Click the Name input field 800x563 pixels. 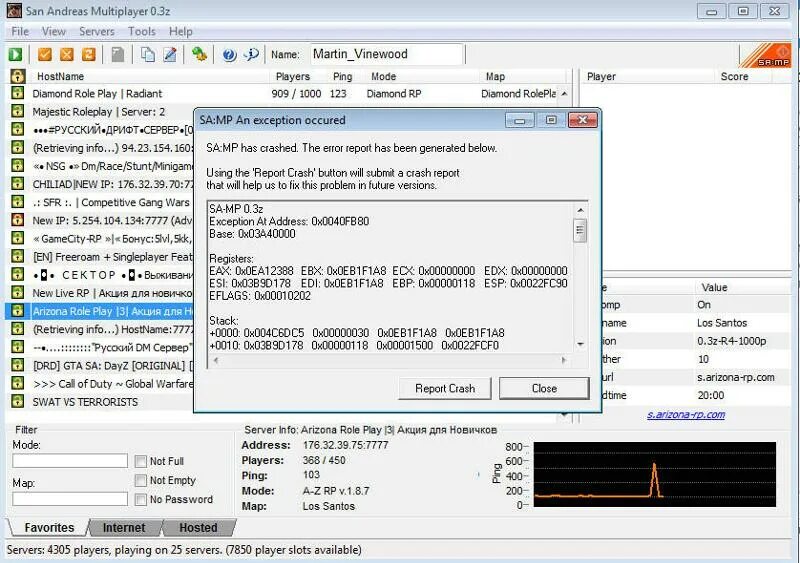tap(387, 54)
